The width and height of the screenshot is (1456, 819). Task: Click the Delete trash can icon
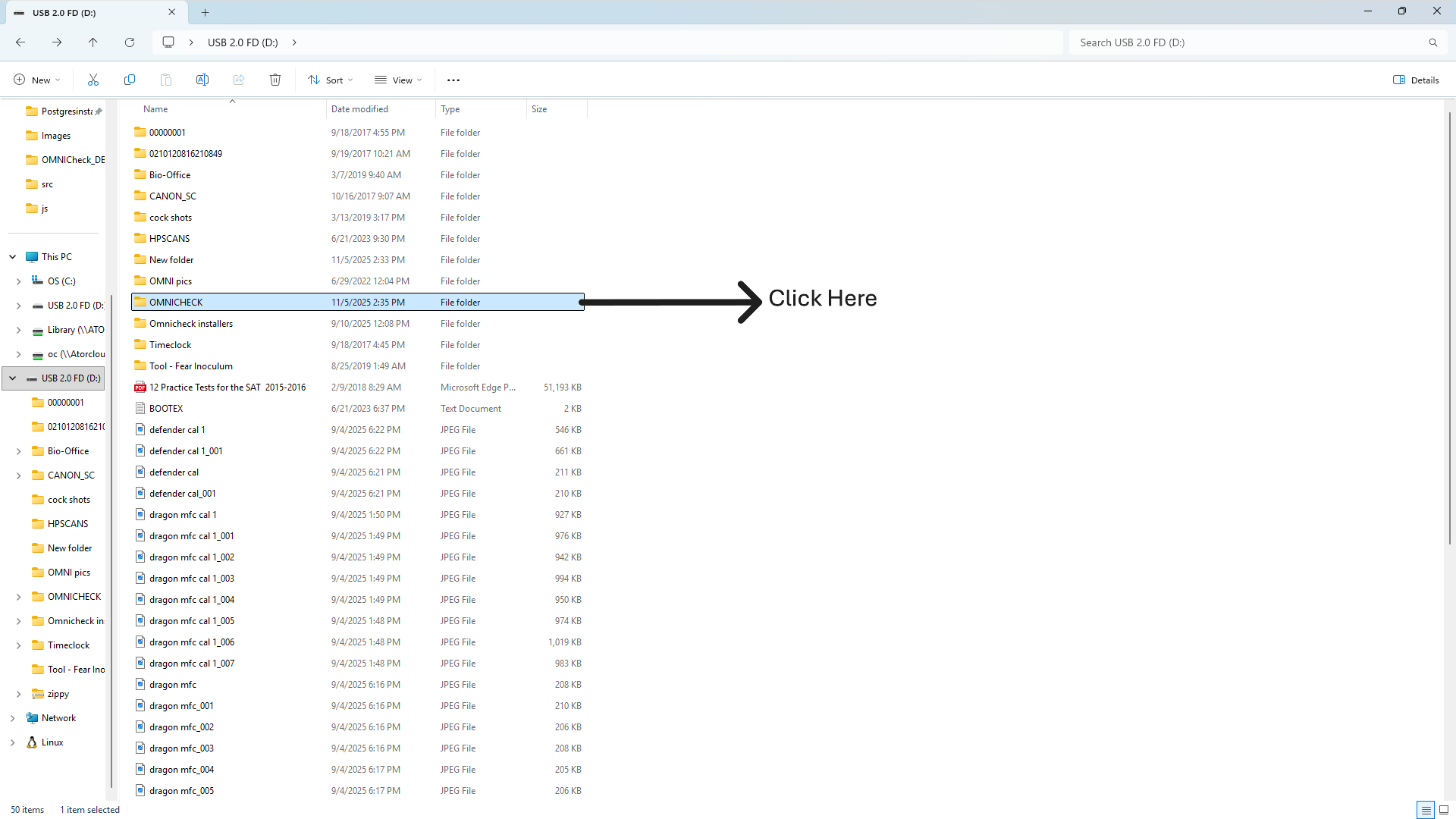(275, 80)
